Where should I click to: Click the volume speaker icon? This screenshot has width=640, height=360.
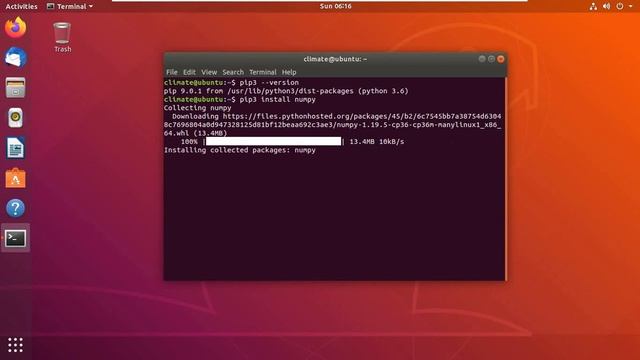pos(607,6)
